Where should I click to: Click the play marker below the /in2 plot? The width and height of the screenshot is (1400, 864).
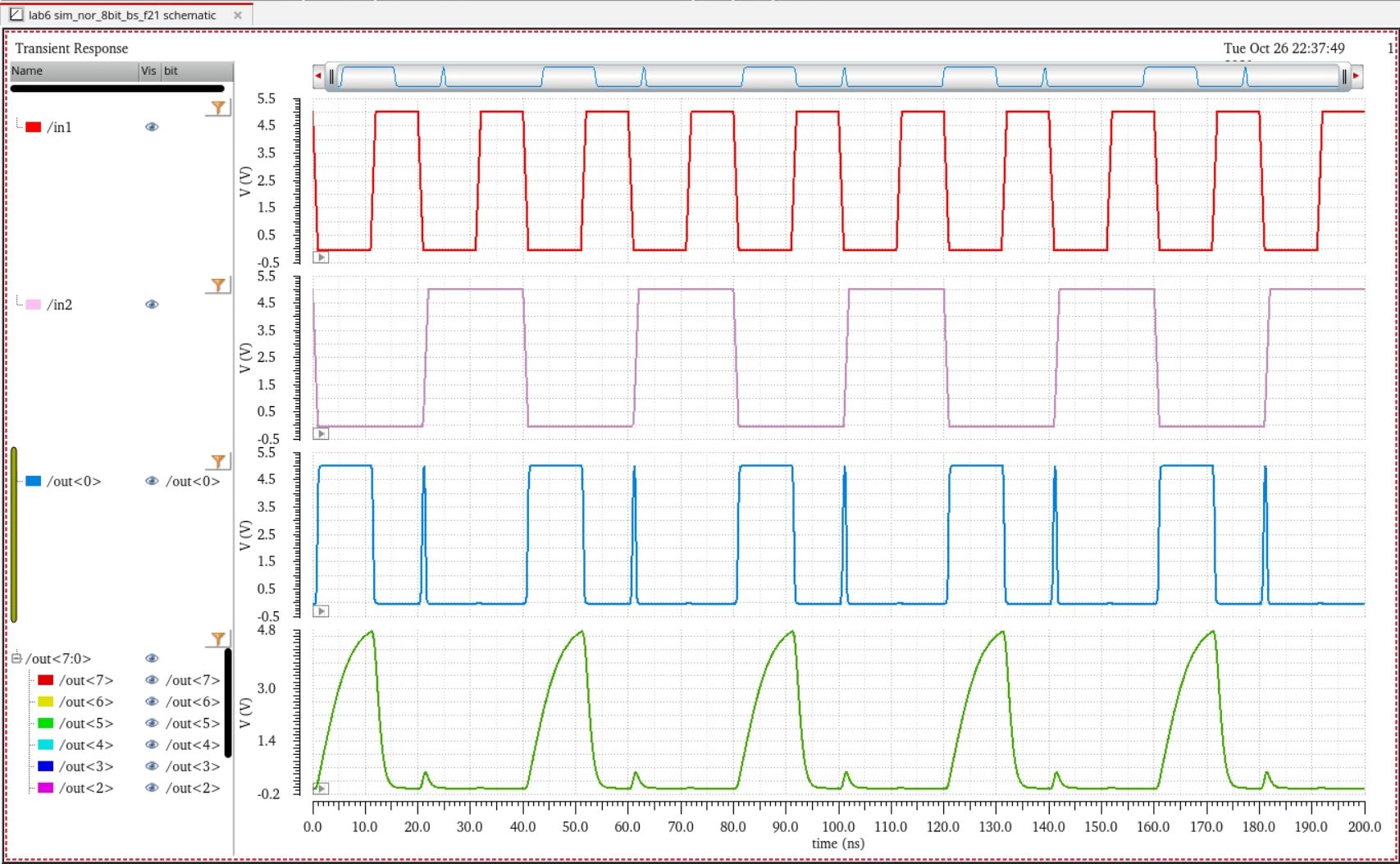point(321,434)
